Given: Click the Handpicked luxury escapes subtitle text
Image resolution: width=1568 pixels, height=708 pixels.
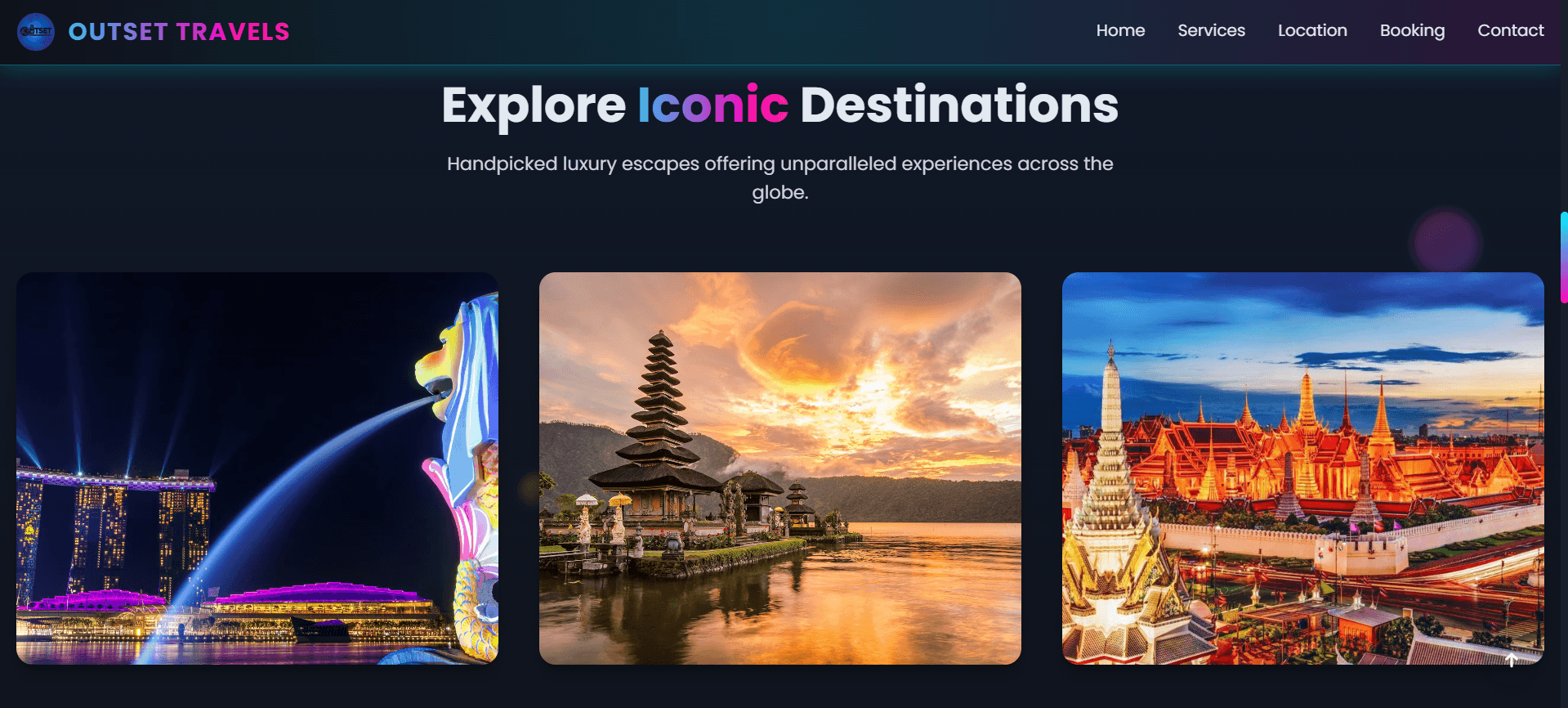Looking at the screenshot, I should [780, 177].
